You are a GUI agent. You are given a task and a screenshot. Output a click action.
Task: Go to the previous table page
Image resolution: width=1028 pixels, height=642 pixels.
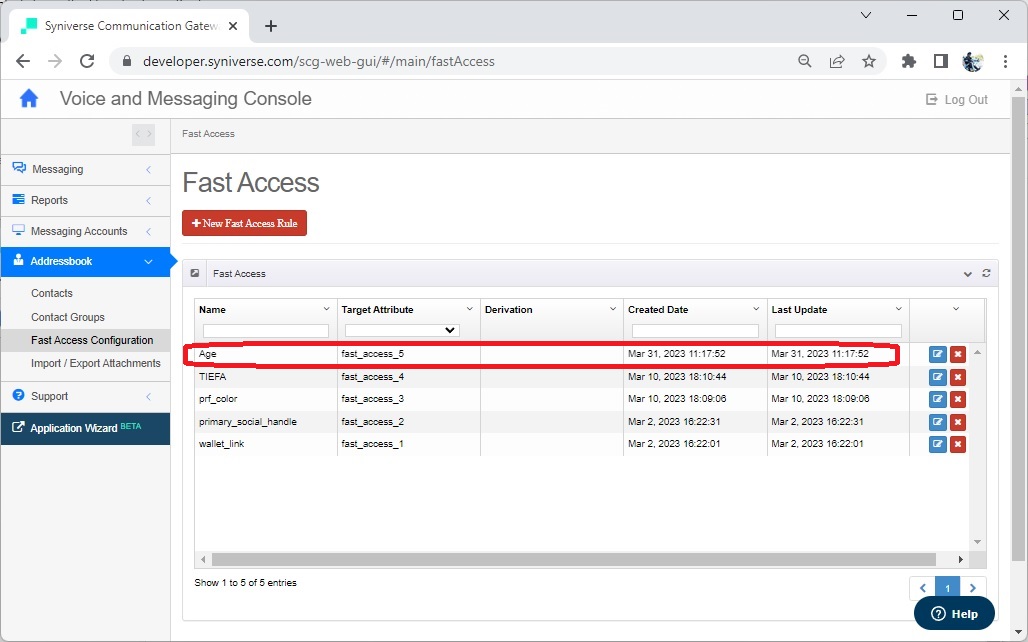click(922, 588)
